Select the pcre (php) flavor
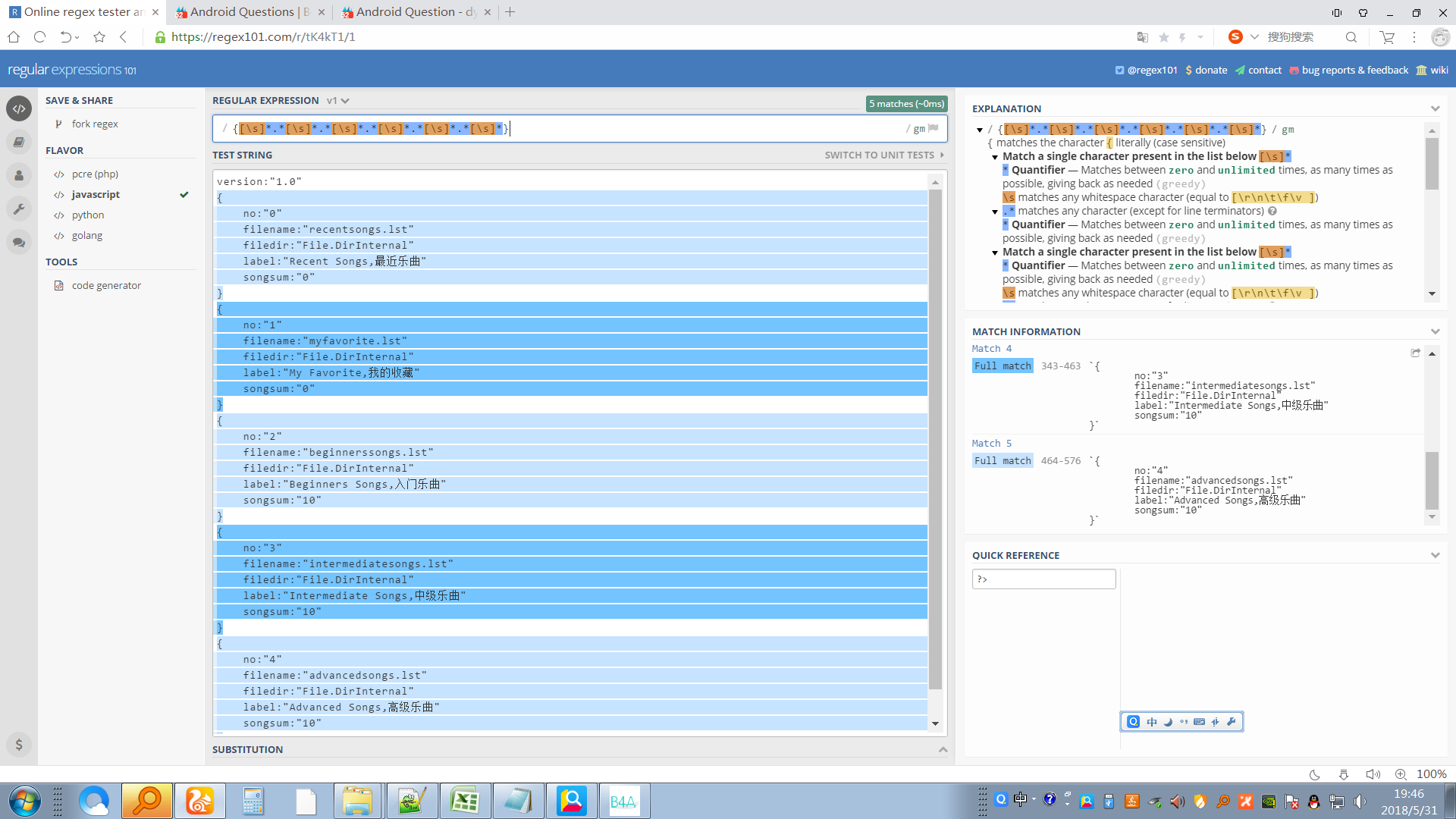The width and height of the screenshot is (1456, 819). coord(95,174)
